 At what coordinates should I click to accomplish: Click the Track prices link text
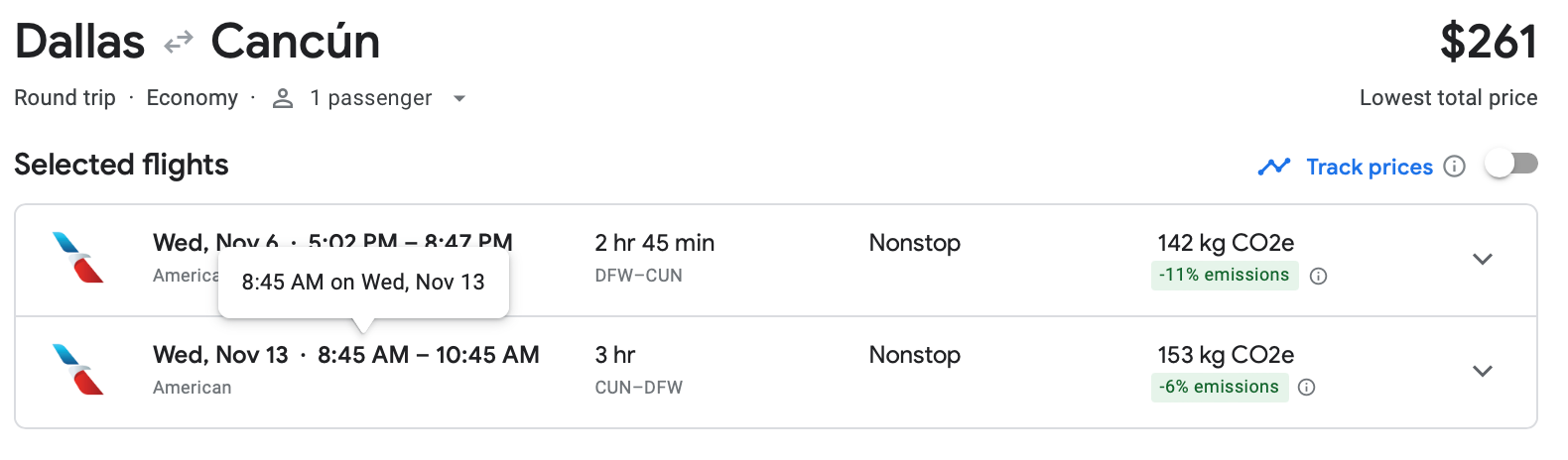(x=1369, y=167)
